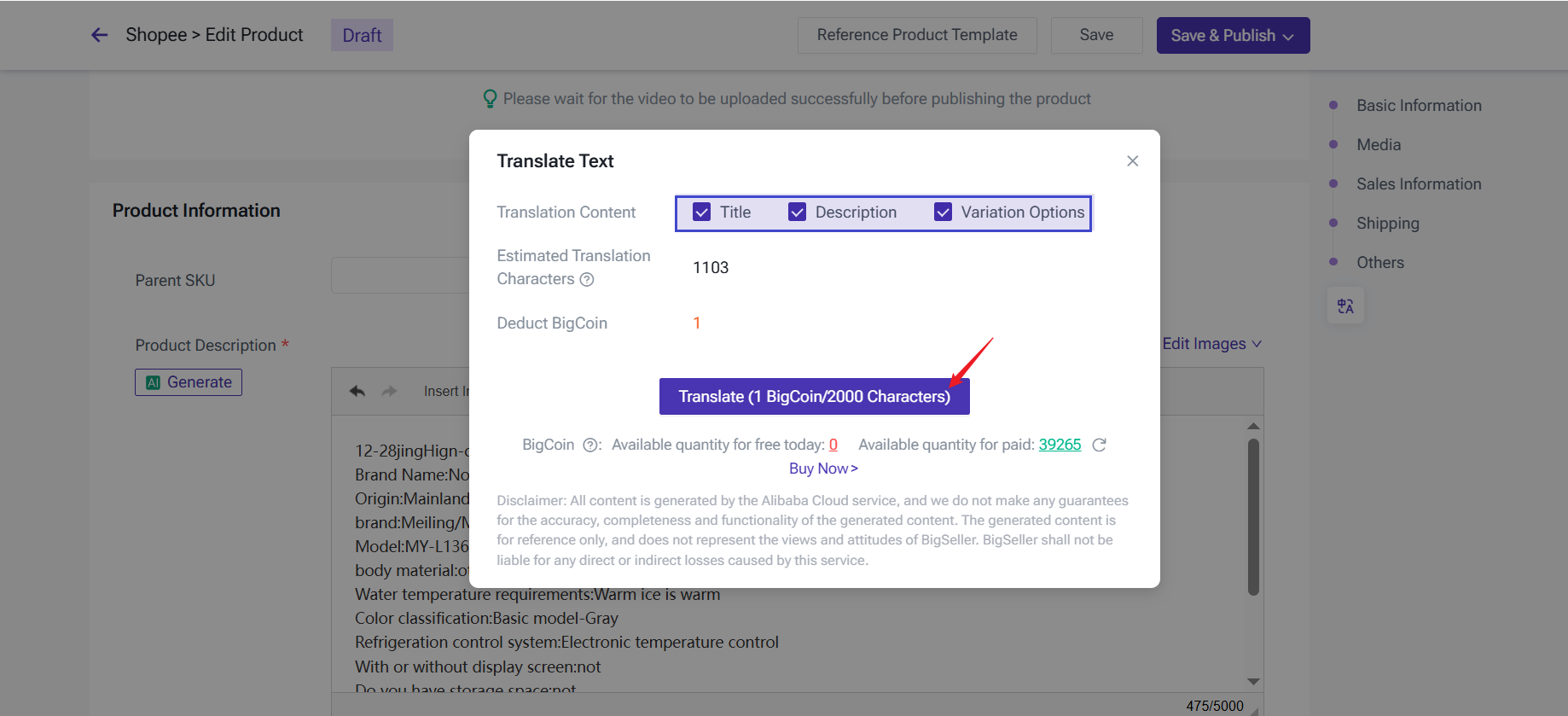Close the Translate Text dialog

pos(1132,161)
